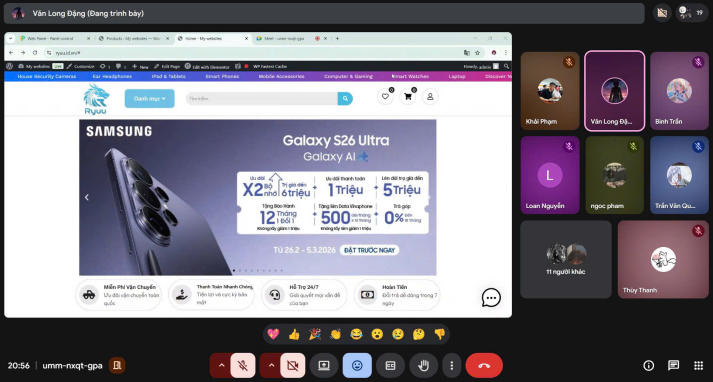The height and width of the screenshot is (382, 713).
Task: Open the activities grid icon
Action: click(x=698, y=365)
